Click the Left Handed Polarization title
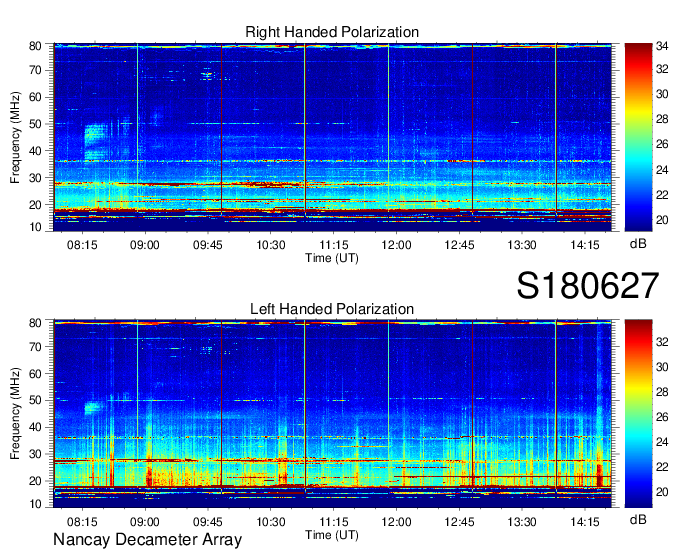The width and height of the screenshot is (680, 552). click(x=332, y=309)
